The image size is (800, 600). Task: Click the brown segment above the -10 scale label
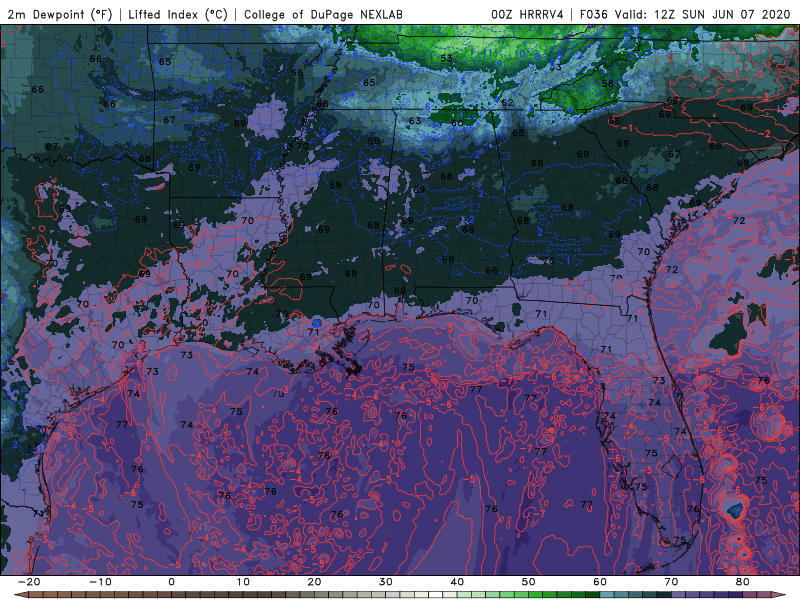(100, 595)
